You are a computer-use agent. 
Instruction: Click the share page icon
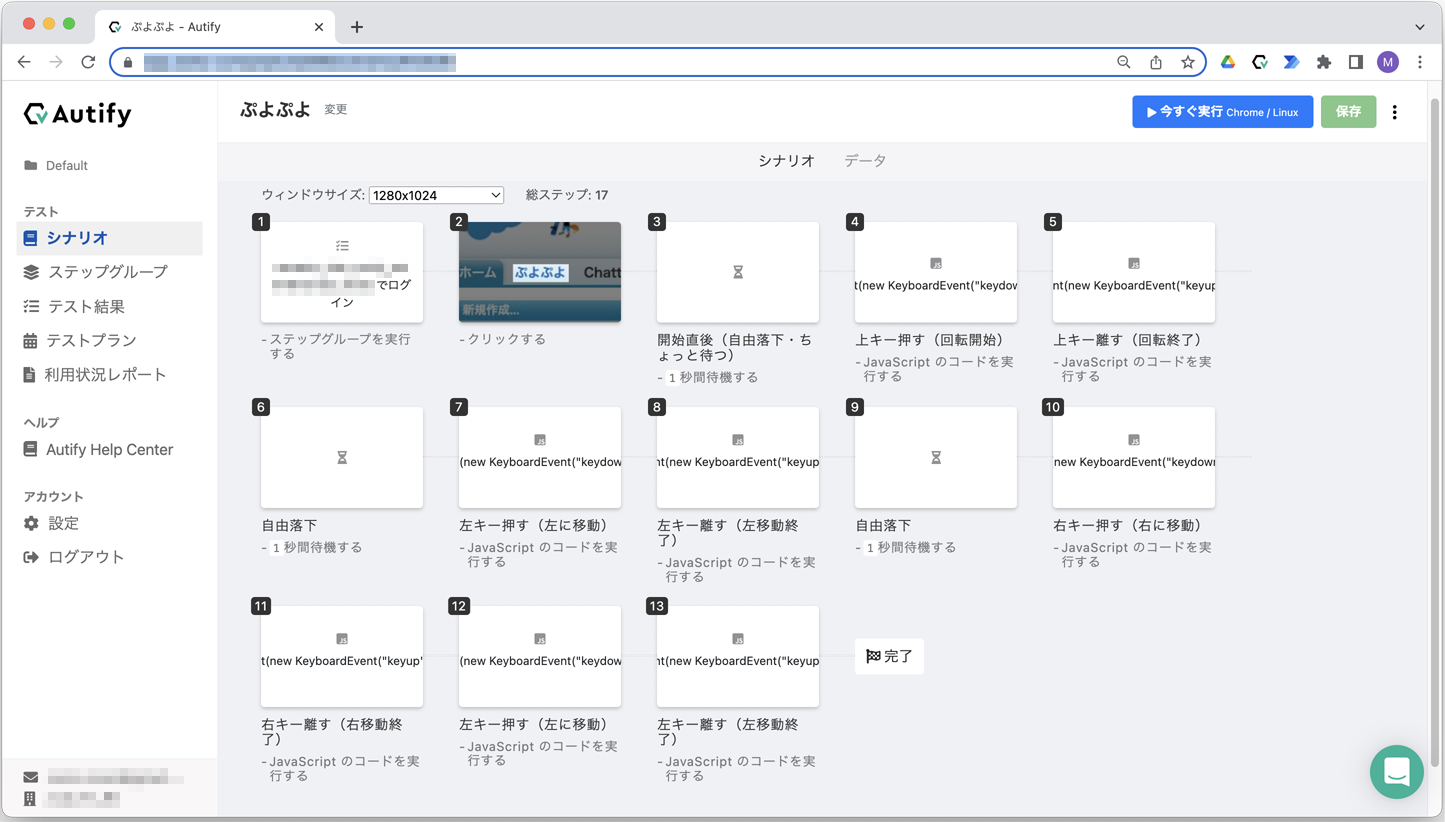[x=1156, y=62]
